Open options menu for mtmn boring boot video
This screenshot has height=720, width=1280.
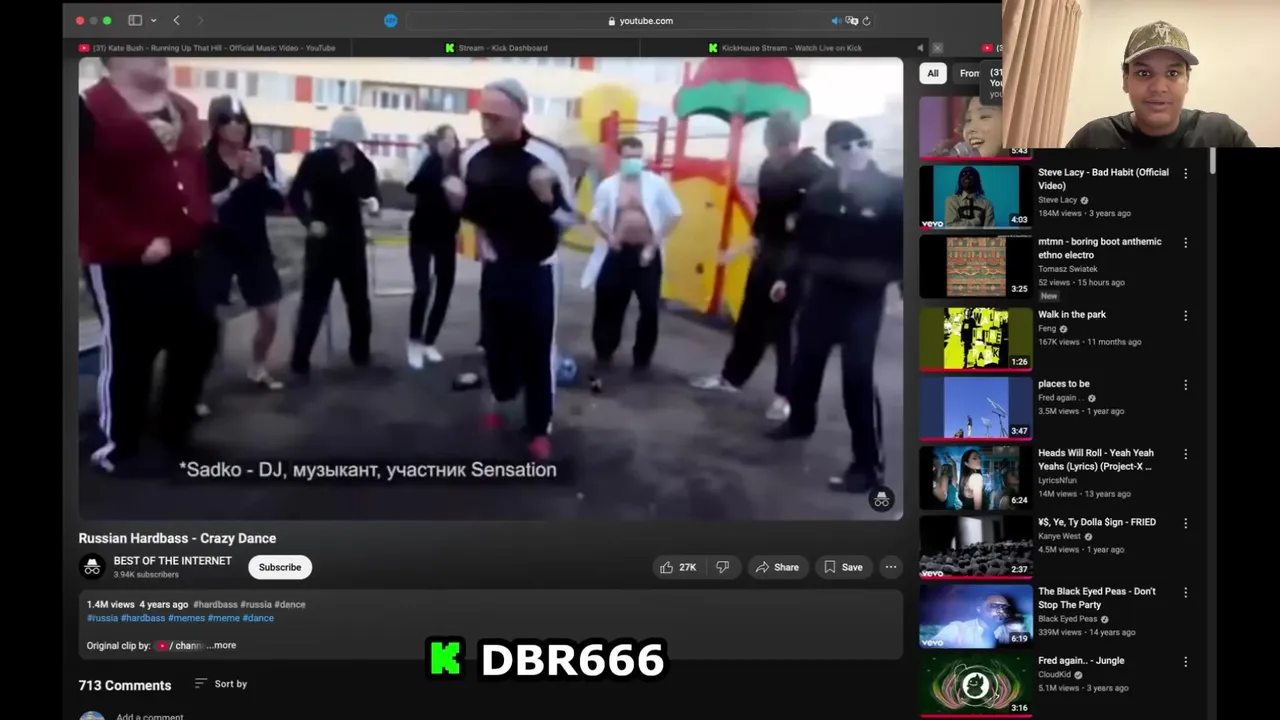click(x=1186, y=243)
